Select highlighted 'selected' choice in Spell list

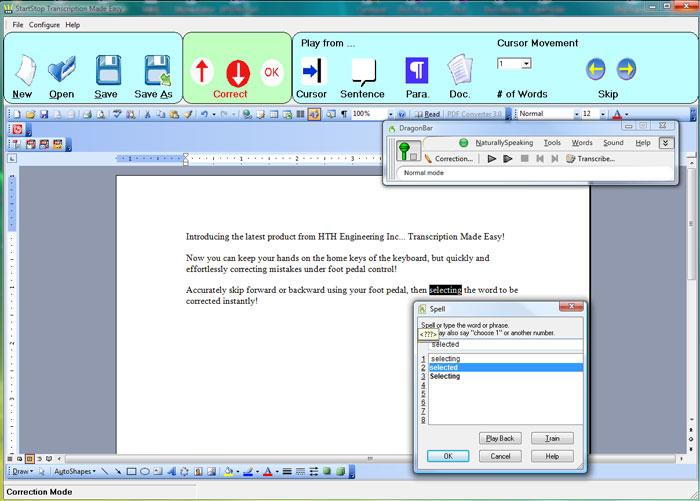[505, 367]
